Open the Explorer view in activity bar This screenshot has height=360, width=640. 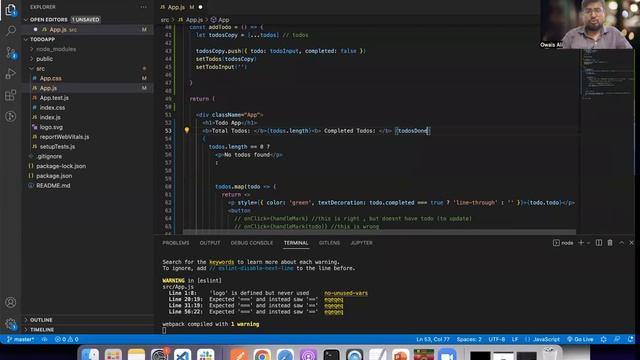pos(11,9)
